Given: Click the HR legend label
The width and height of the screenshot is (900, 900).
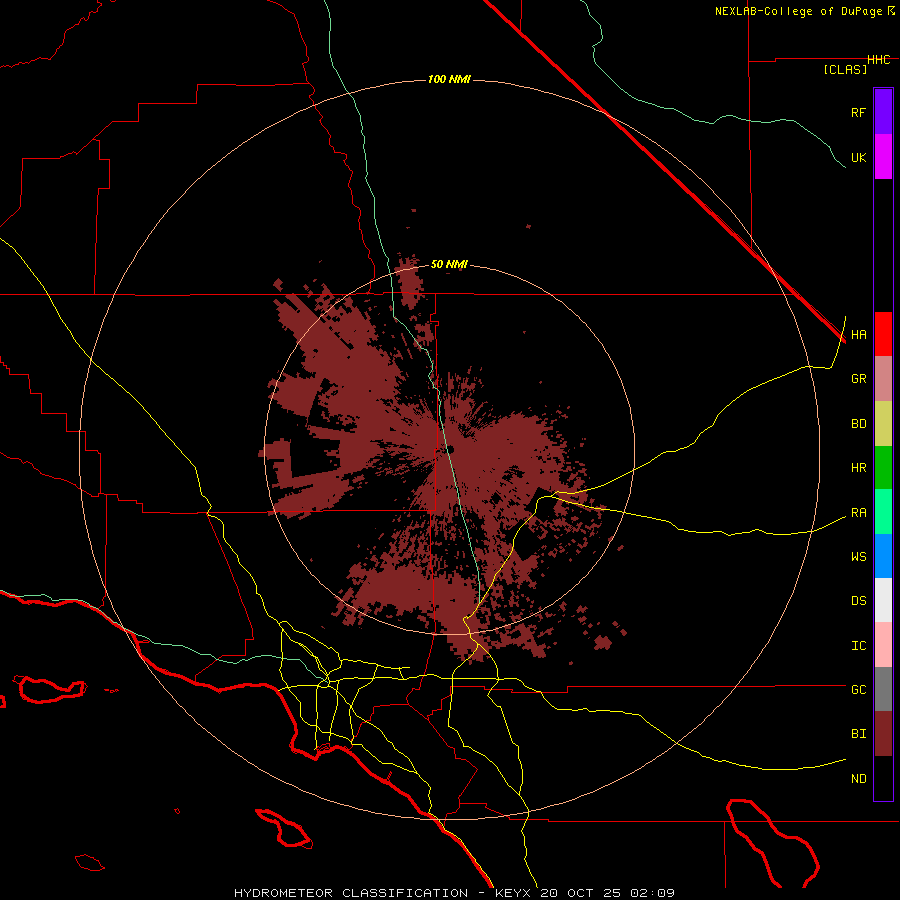Looking at the screenshot, I should click(x=859, y=468).
